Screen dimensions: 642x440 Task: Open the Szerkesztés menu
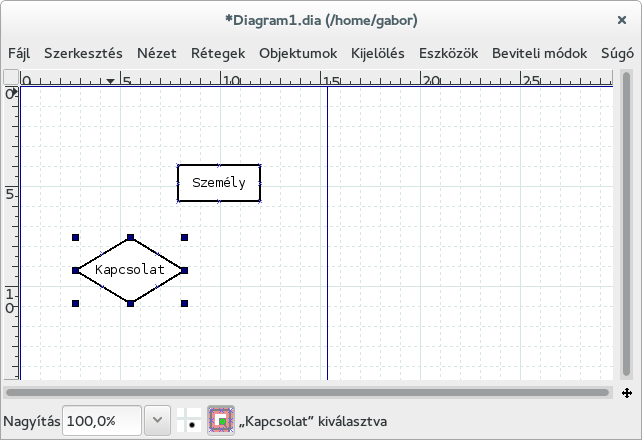tap(83, 53)
